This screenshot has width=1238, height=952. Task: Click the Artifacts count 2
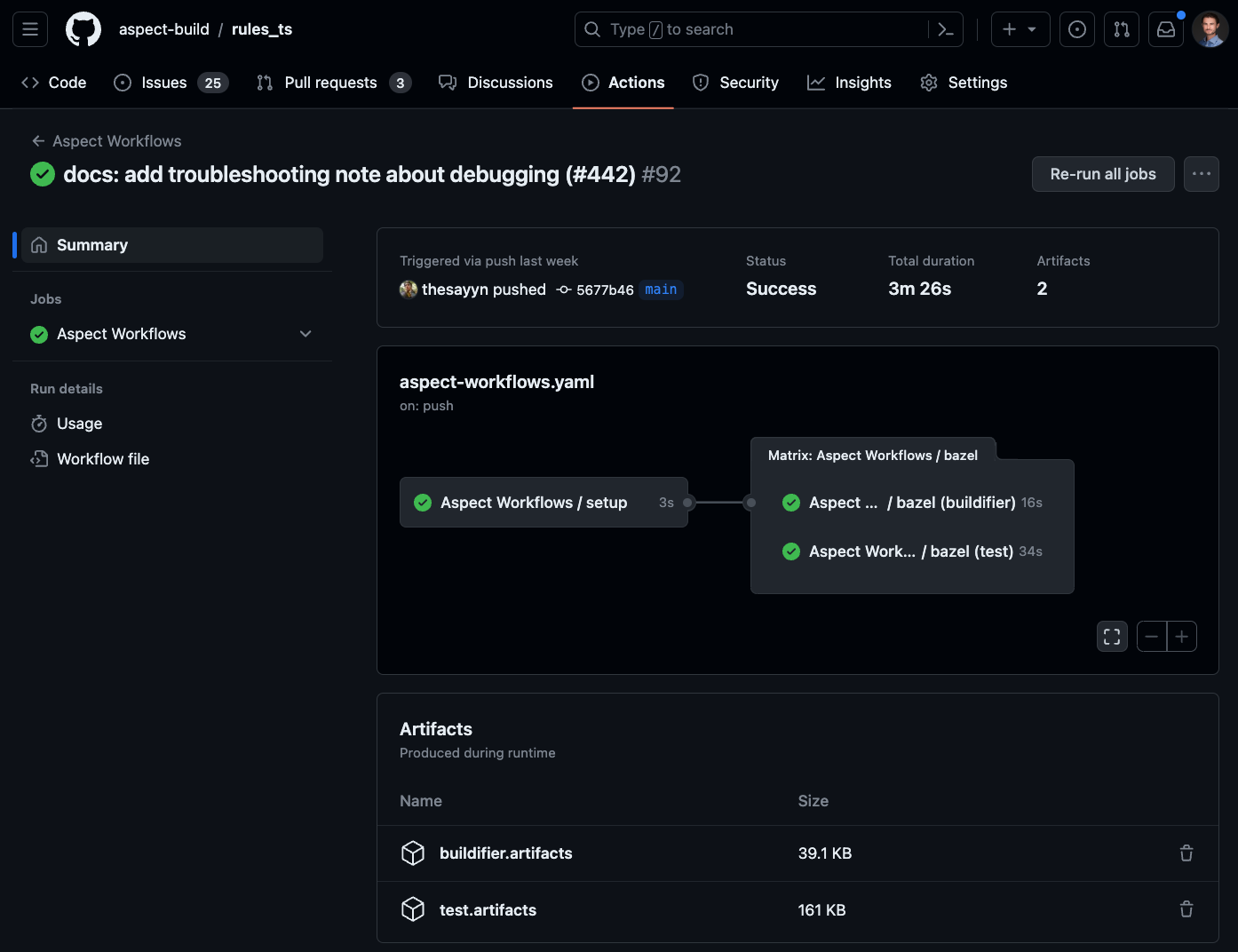1043,289
